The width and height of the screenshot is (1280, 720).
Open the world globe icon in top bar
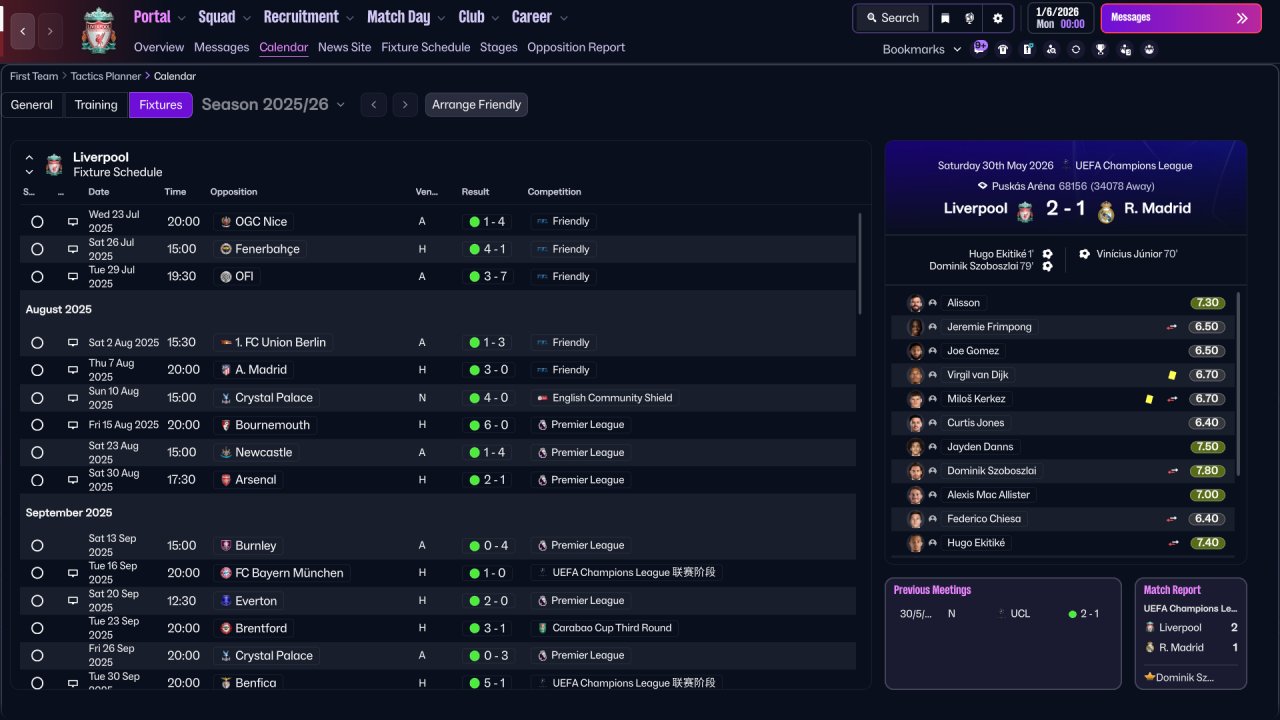pos(970,18)
